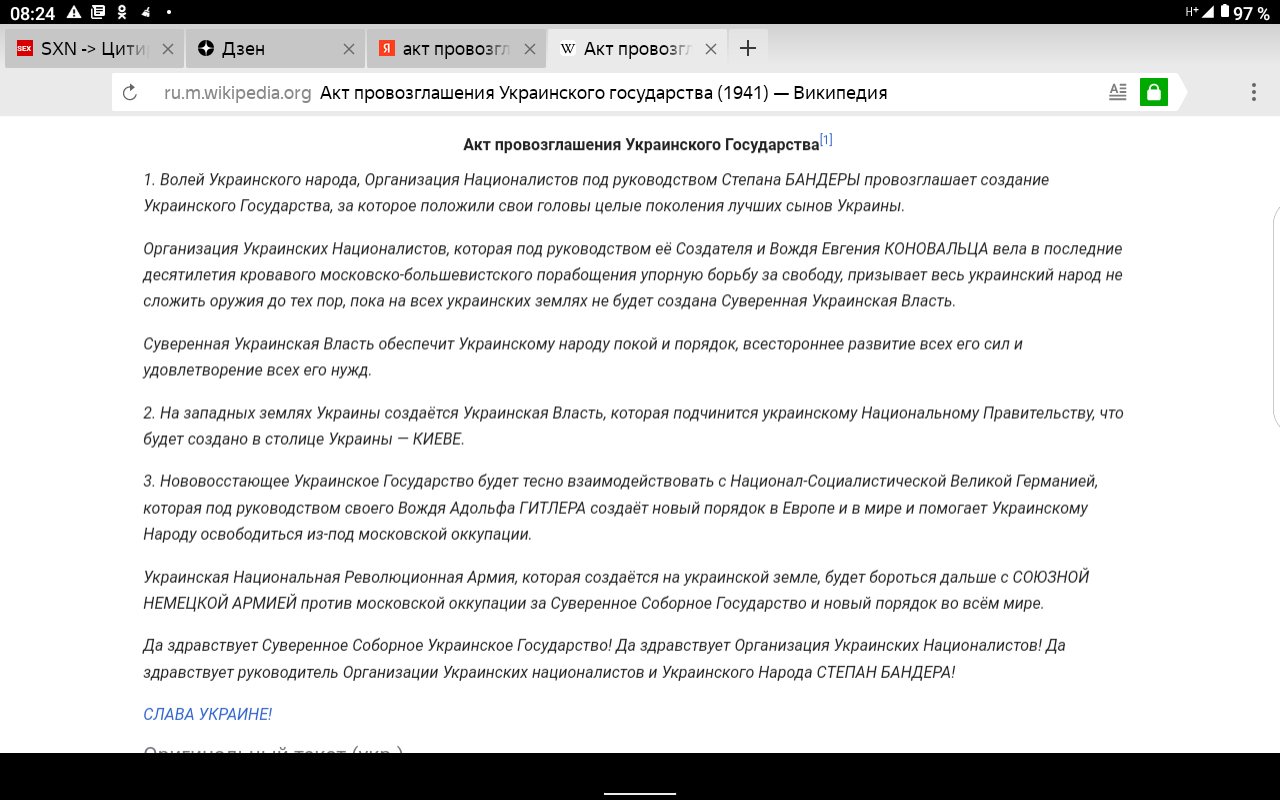Reload the page

coord(129,93)
